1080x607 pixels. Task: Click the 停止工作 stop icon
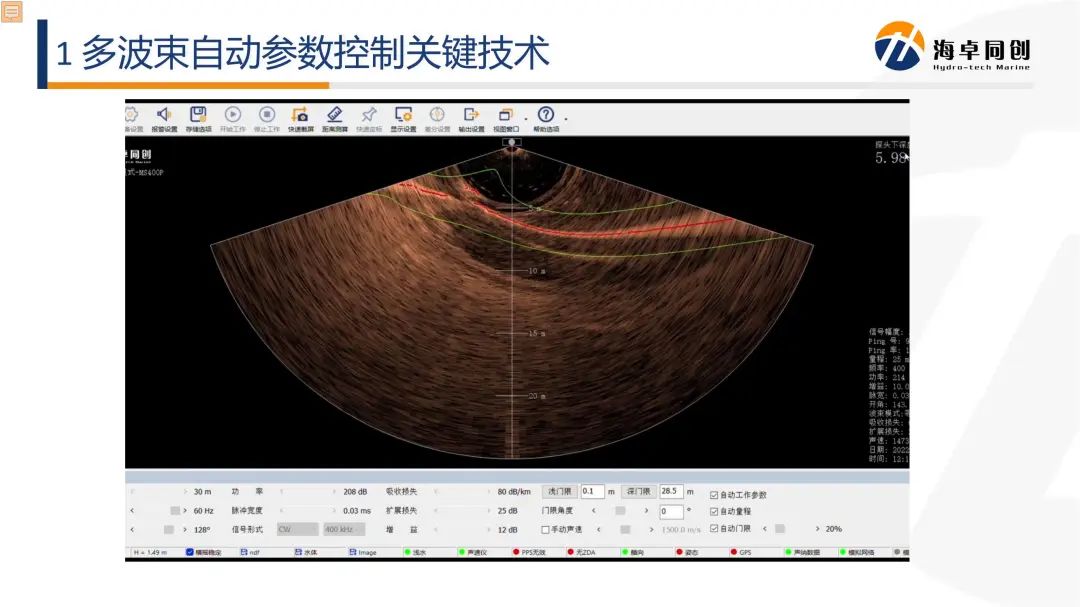tap(267, 115)
